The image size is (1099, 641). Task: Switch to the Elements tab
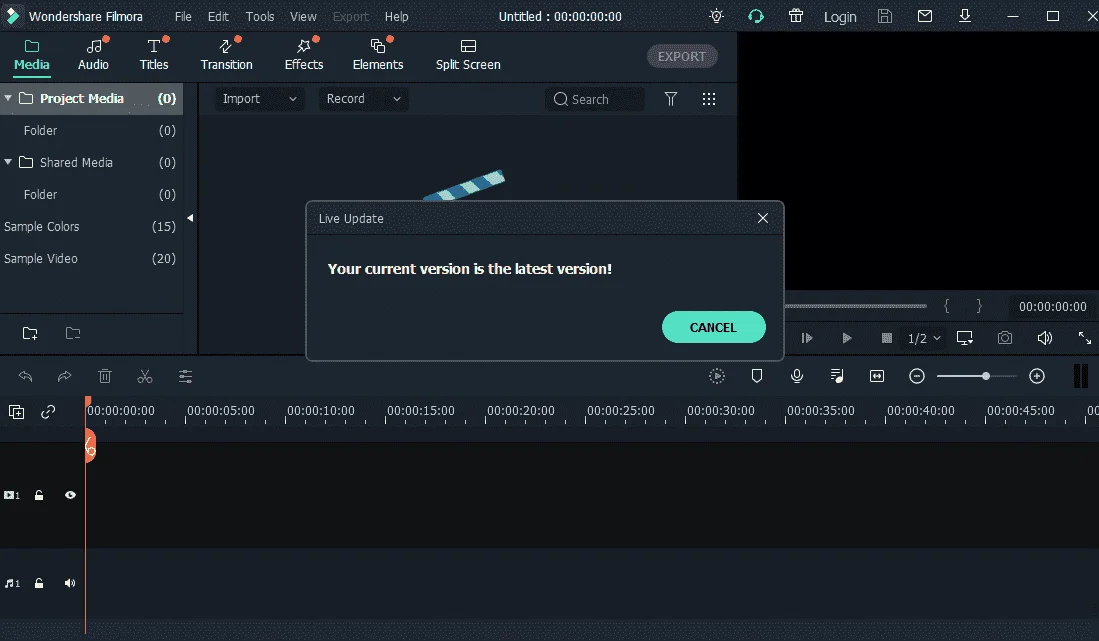tap(378, 55)
